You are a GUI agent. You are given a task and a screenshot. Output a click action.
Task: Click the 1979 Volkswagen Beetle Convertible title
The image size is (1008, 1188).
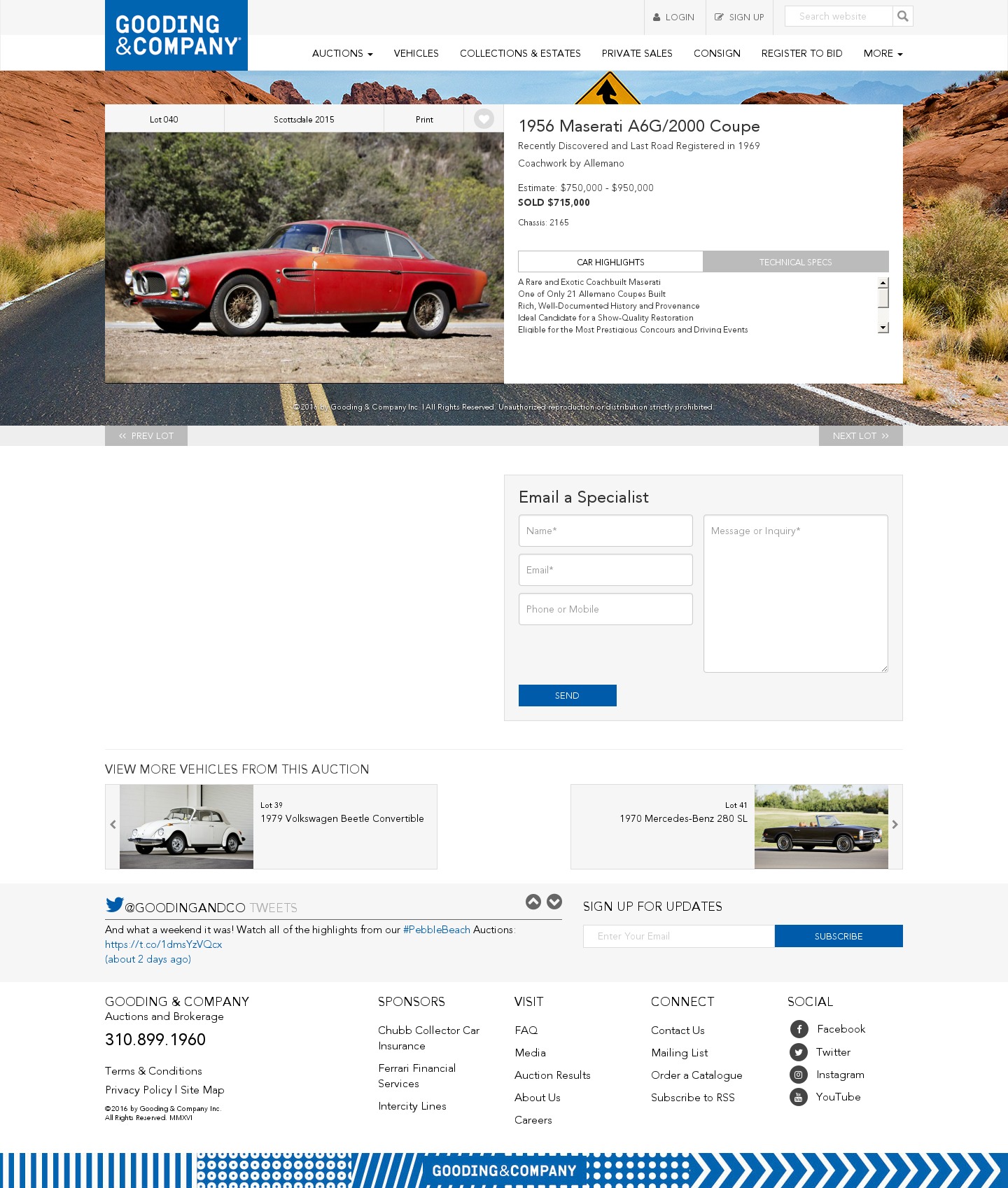coord(342,818)
